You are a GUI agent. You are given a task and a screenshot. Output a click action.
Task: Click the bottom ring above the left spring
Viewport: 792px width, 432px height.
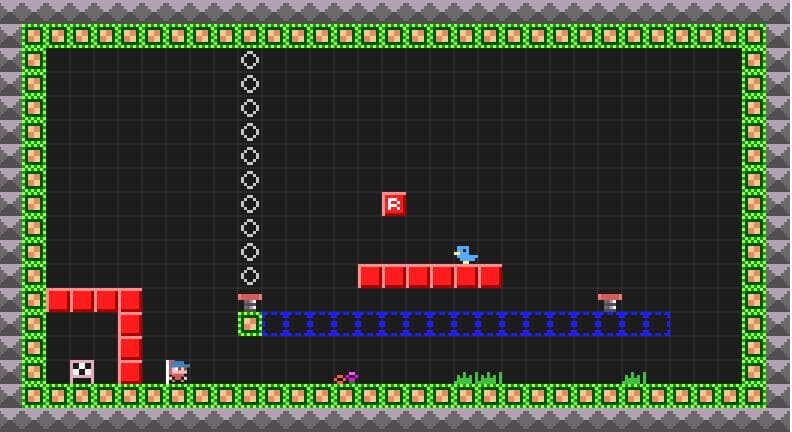coord(250,276)
